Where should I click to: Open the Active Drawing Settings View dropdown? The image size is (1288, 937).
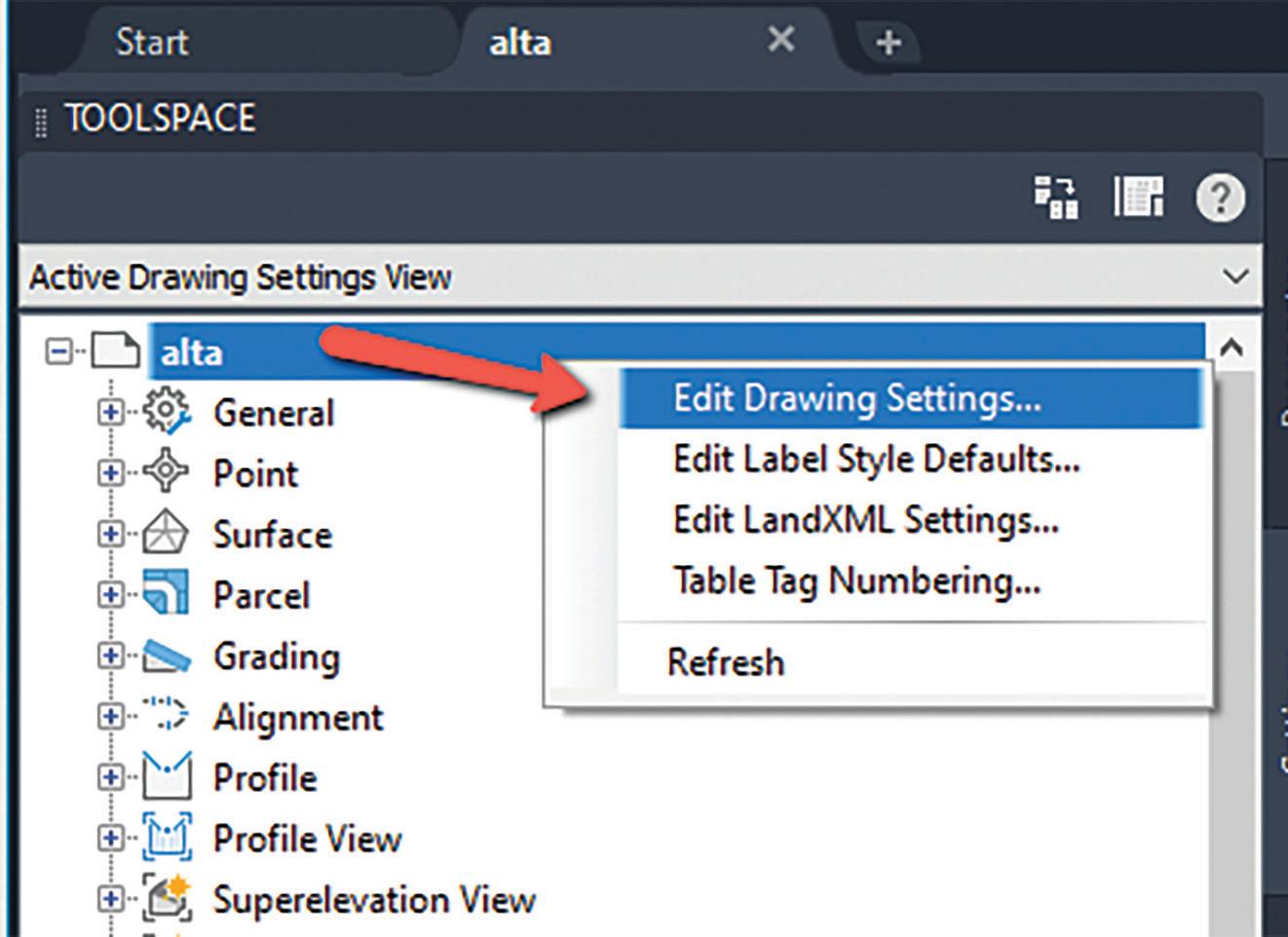639,277
